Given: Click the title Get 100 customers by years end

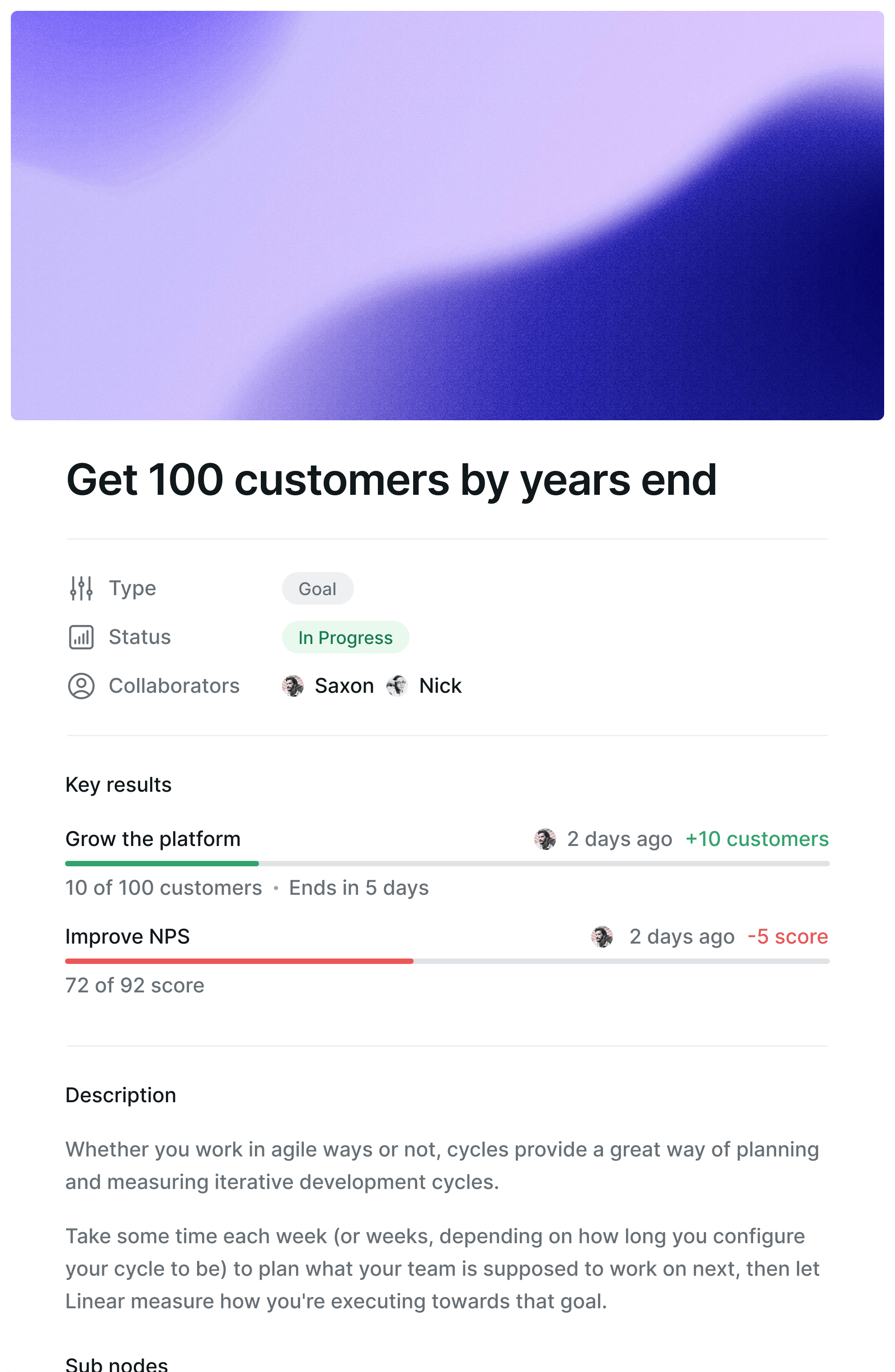Looking at the screenshot, I should pos(391,480).
